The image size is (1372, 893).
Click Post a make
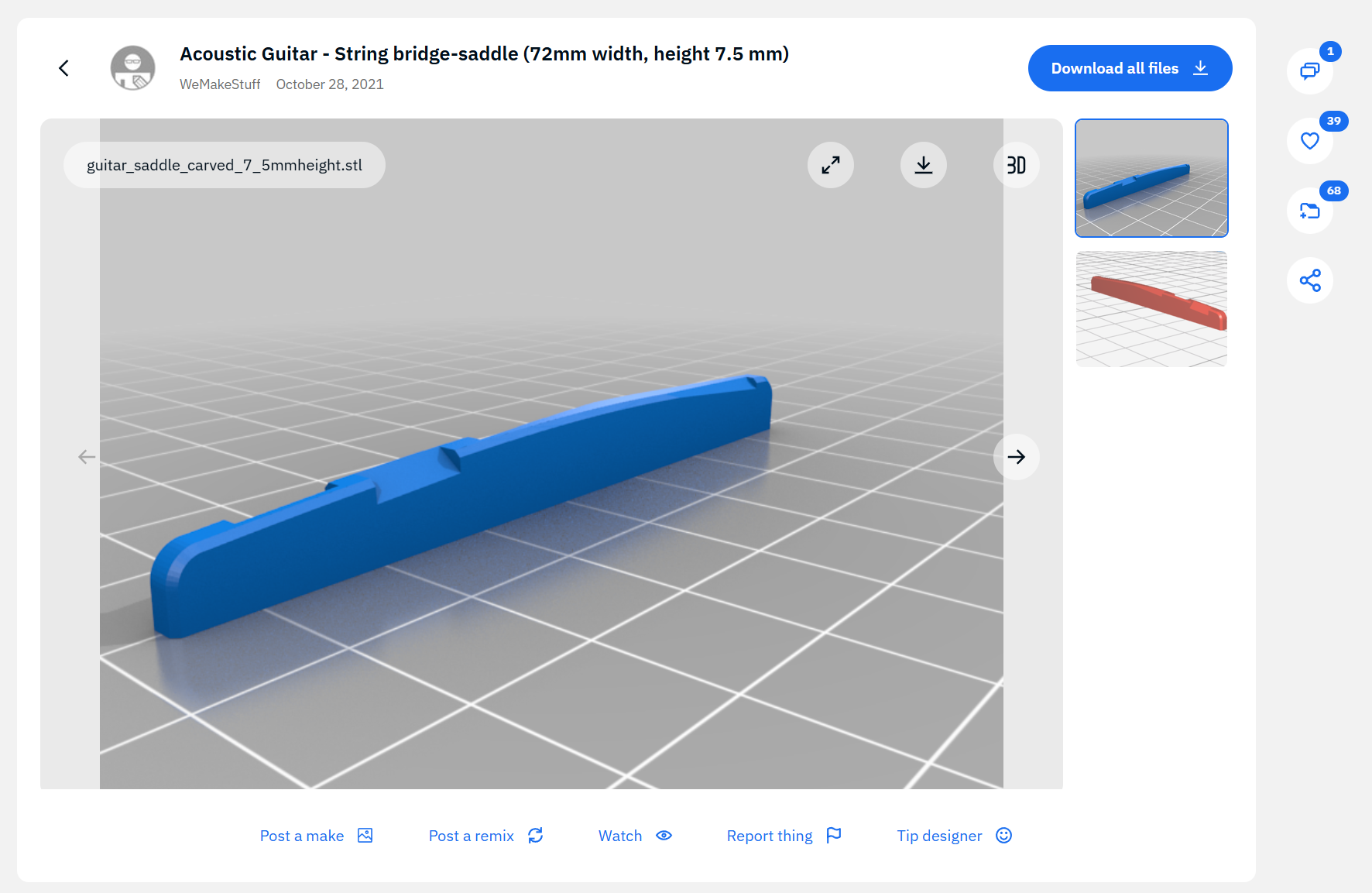(317, 836)
